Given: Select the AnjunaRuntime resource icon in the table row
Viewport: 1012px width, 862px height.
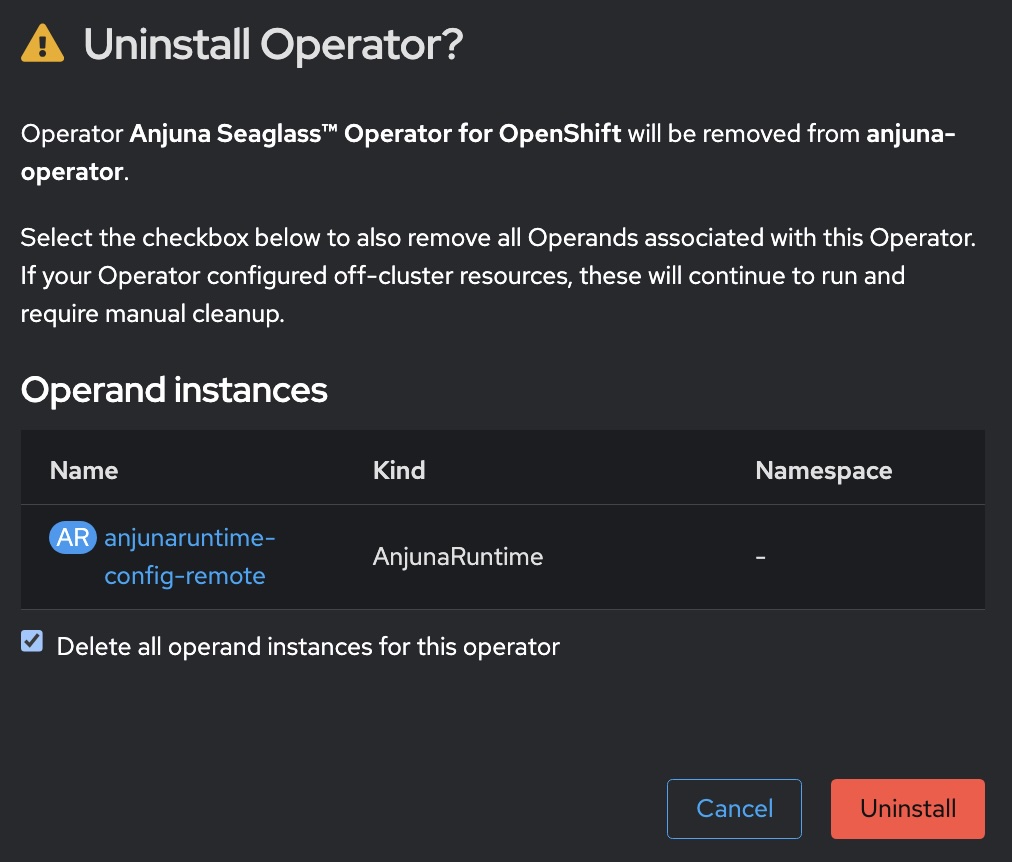Looking at the screenshot, I should click(72, 537).
